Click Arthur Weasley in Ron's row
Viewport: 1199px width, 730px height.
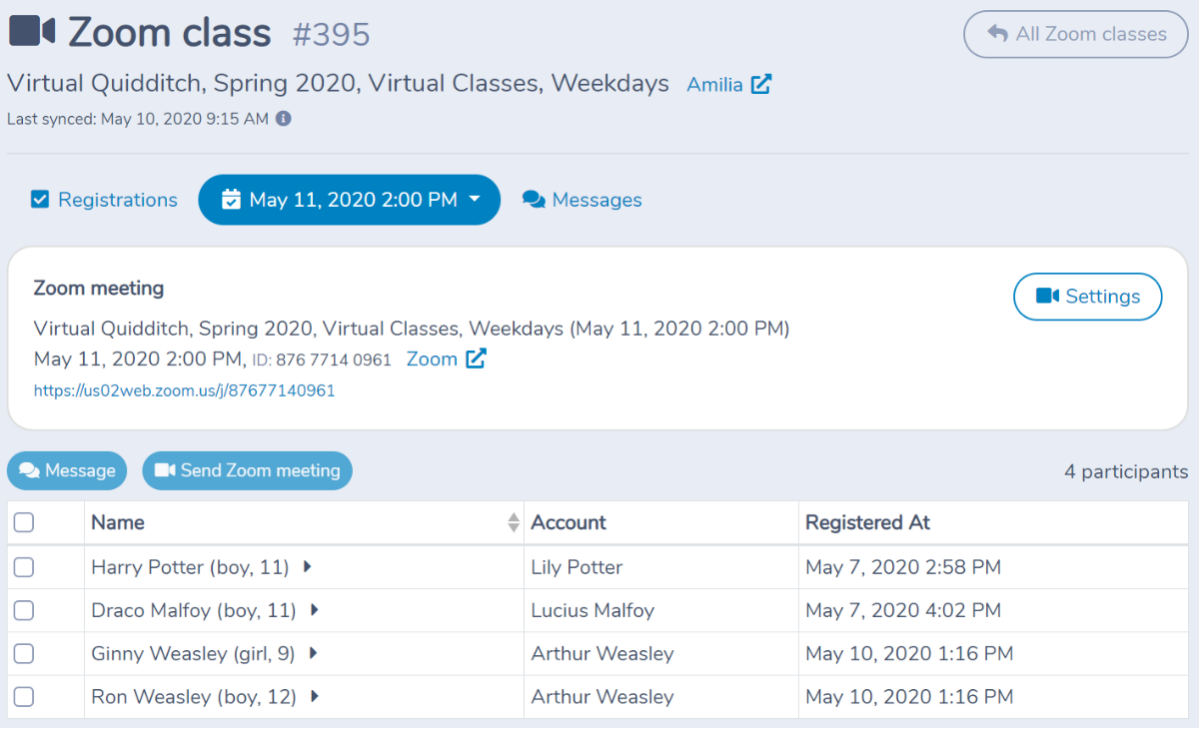coord(661,696)
